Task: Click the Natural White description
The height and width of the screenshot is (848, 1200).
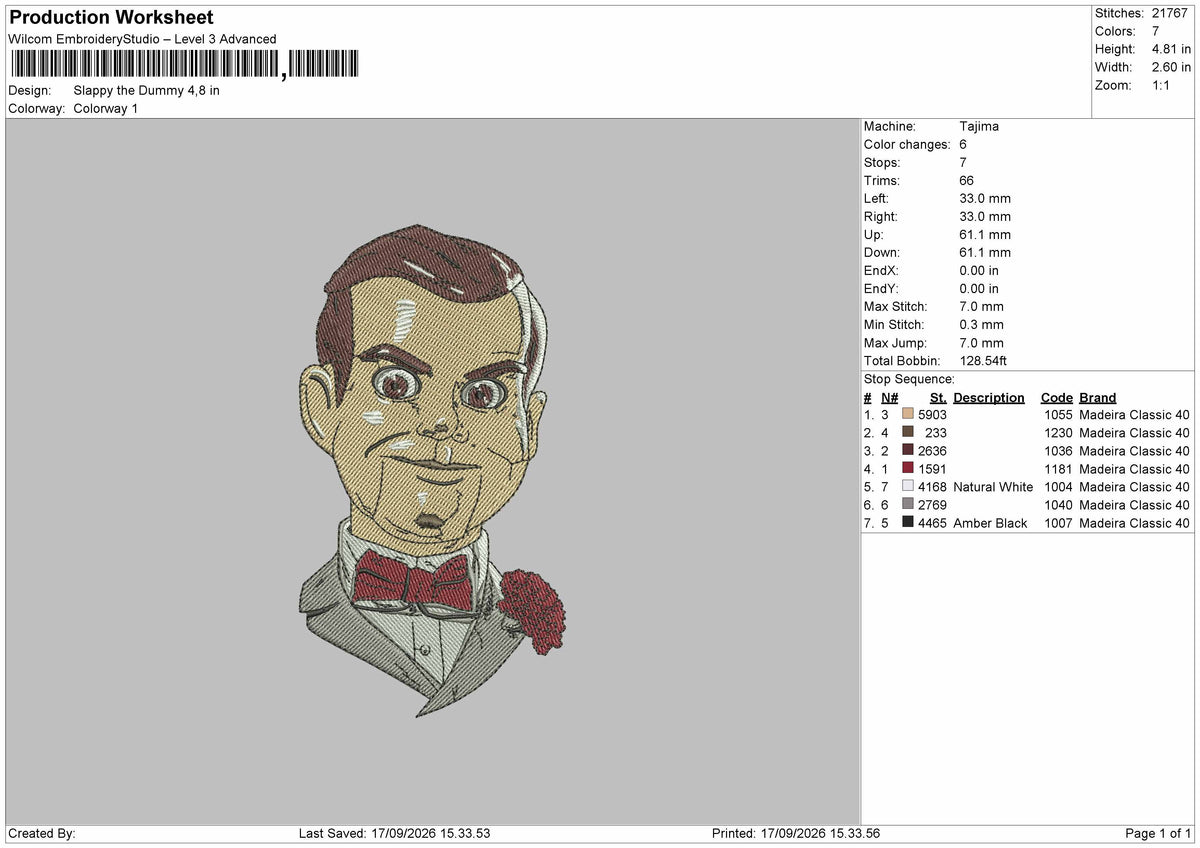Action: pyautogui.click(x=993, y=486)
